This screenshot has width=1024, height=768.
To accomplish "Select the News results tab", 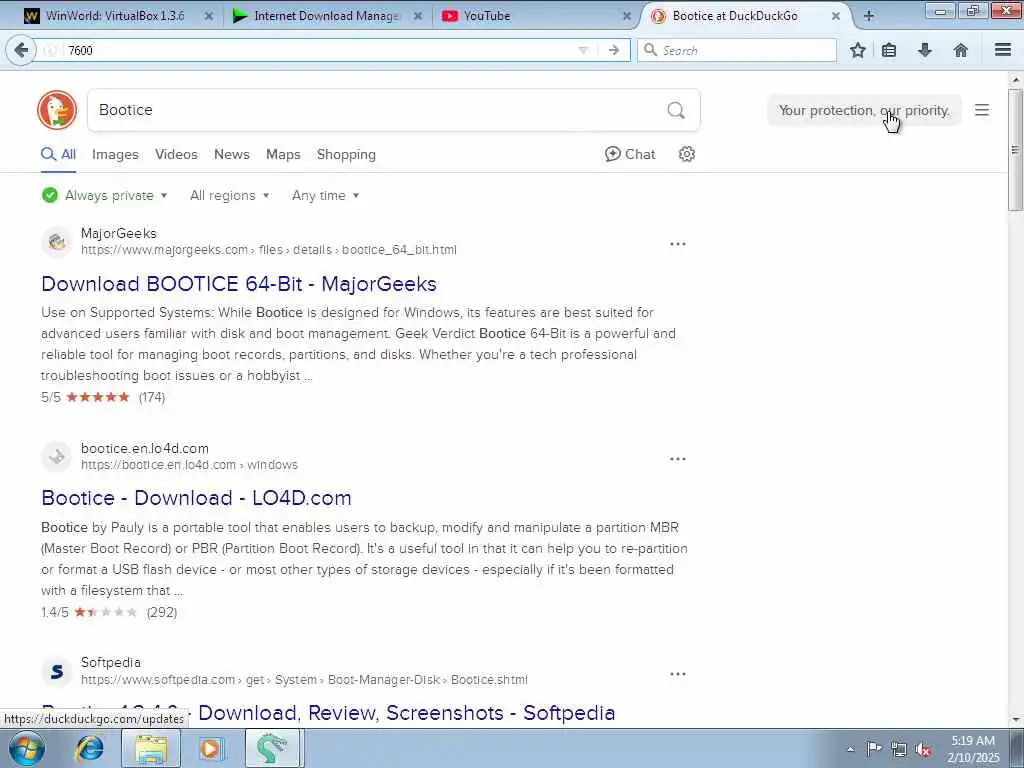I will coord(232,154).
